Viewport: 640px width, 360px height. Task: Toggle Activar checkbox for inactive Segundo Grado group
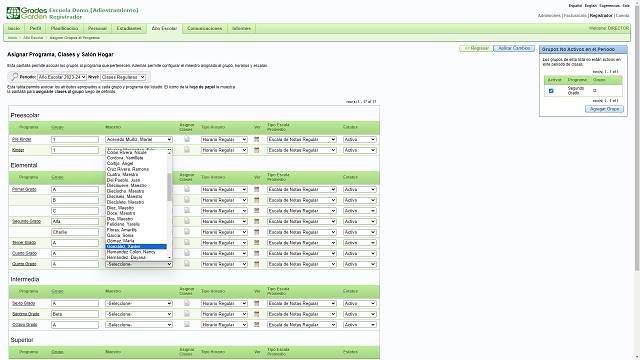(551, 91)
